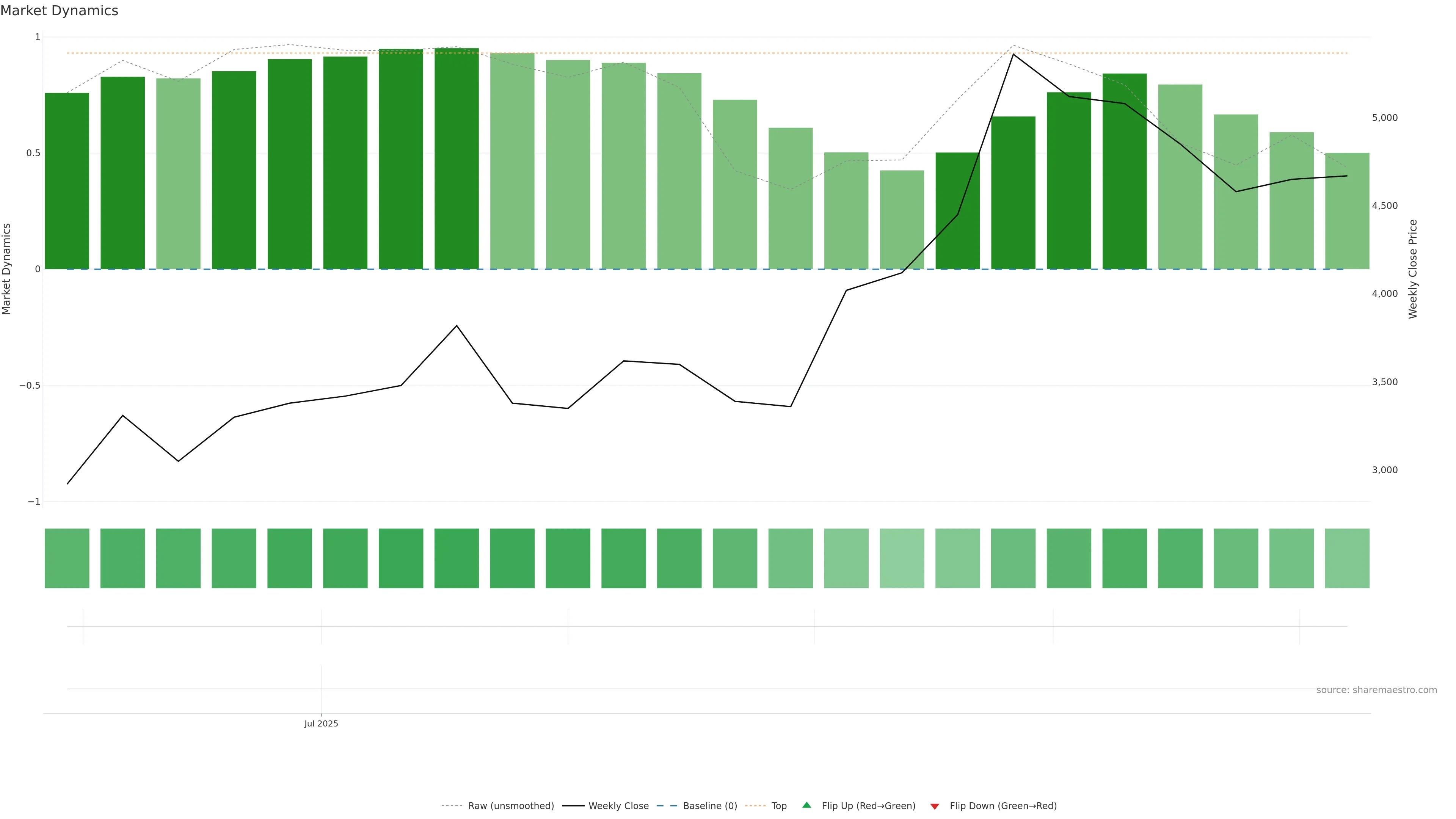Click the dashed Raw (unsmoothed) legend line icon

coord(452,806)
